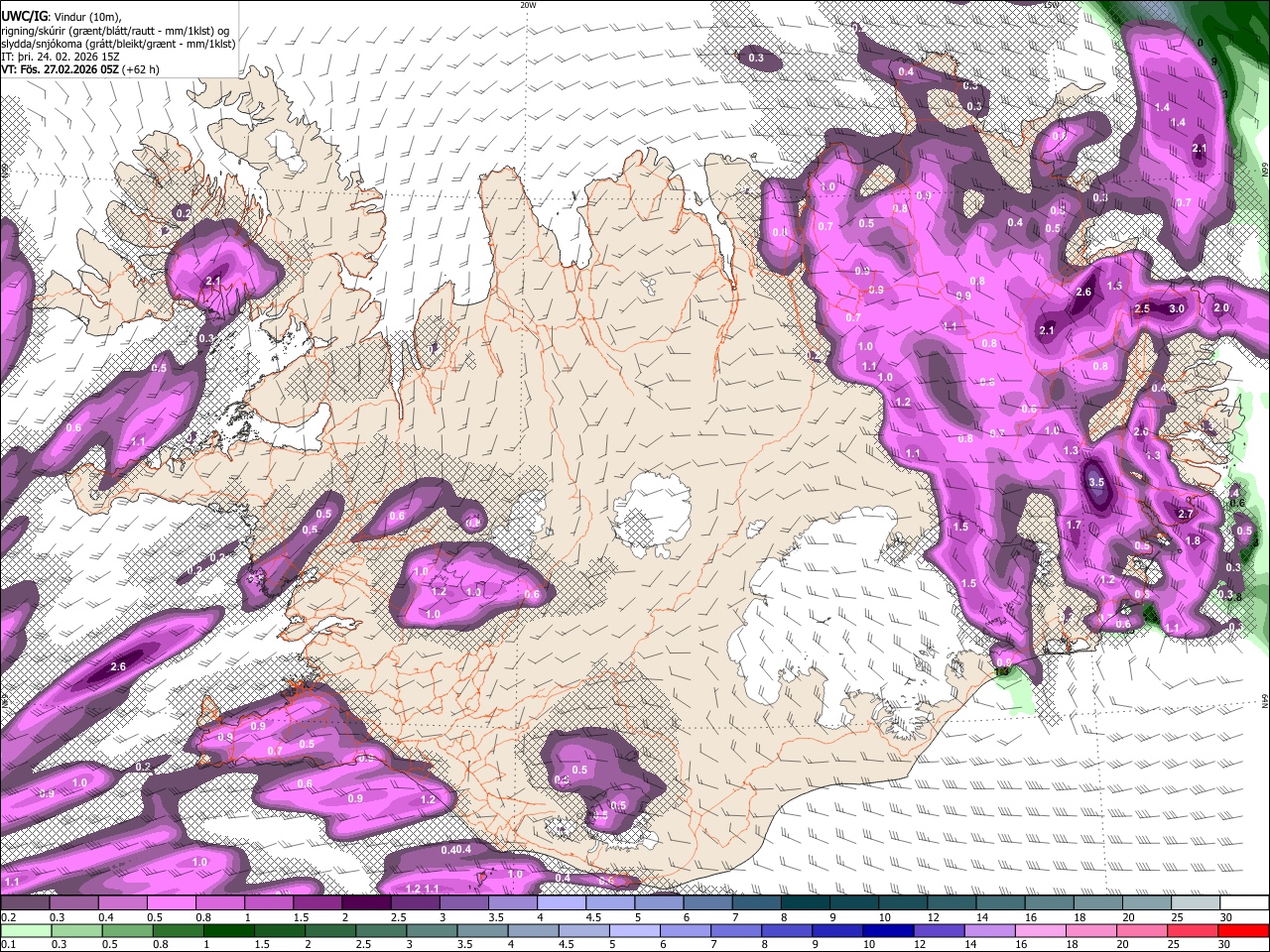This screenshot has width=1270, height=952.
Task: Pick the dark green 1 swatch, lower legend row
Action: pos(231,930)
